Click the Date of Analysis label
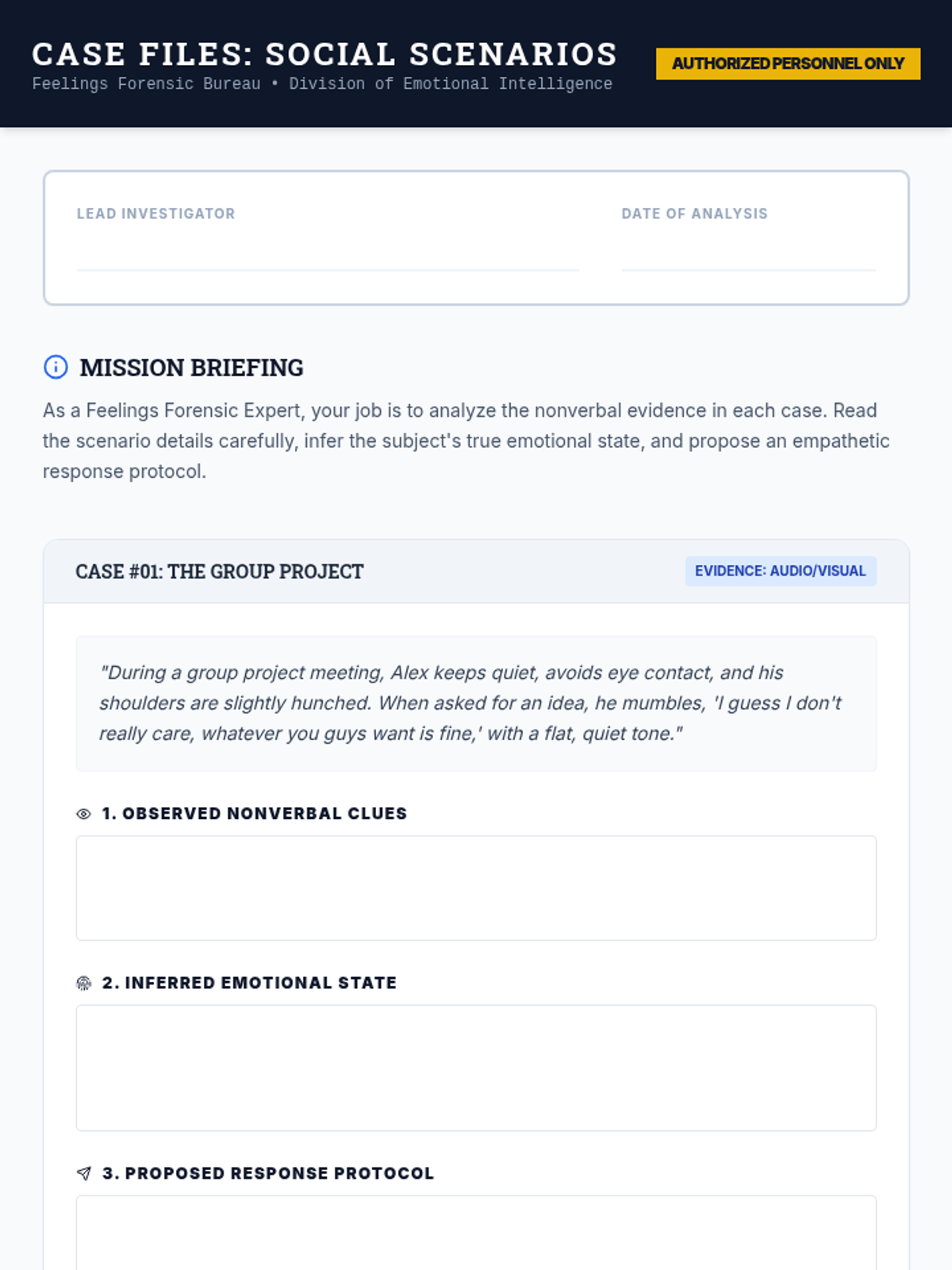Screen dimensions: 952x1270 click(x=694, y=214)
